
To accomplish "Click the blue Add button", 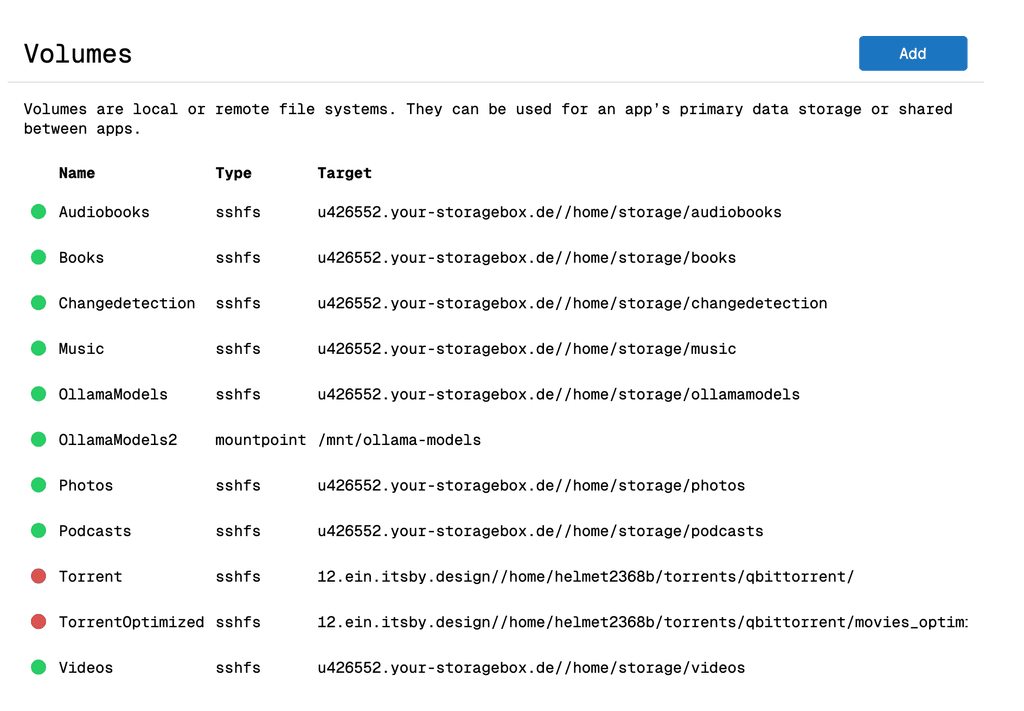I will click(x=912, y=54).
